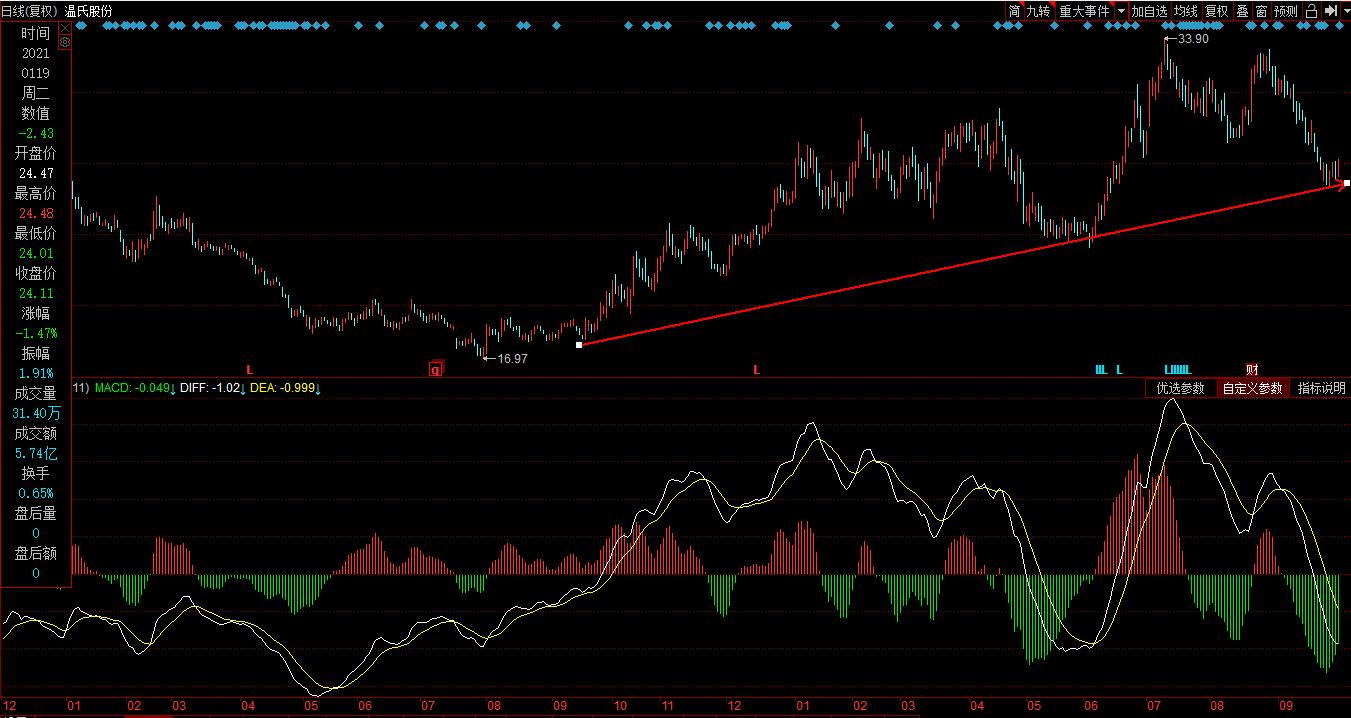Screen dimensions: 1351x718
Task: Open dropdown arrow at far top-right
Action: [x=1343, y=11]
